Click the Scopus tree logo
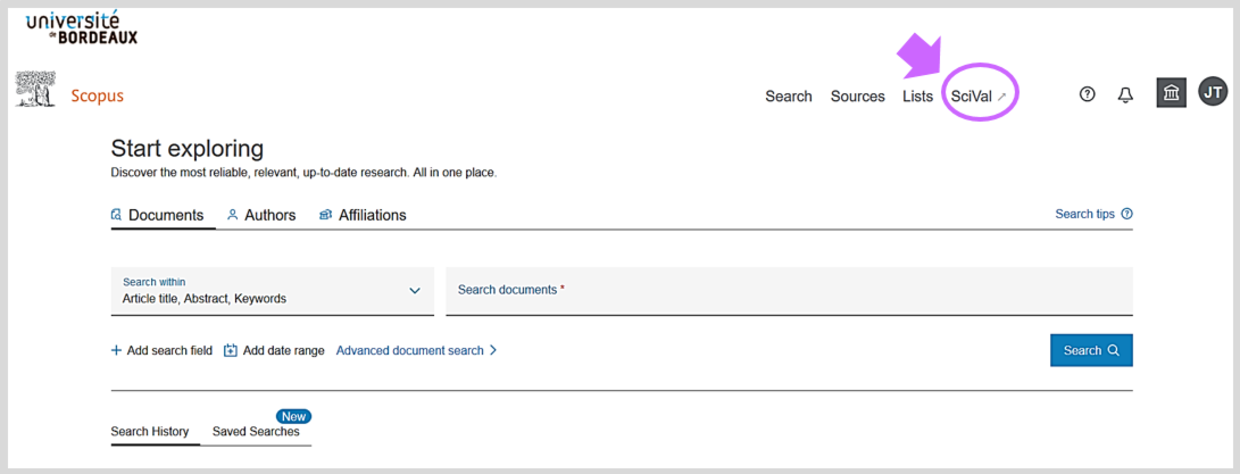 pyautogui.click(x=35, y=90)
